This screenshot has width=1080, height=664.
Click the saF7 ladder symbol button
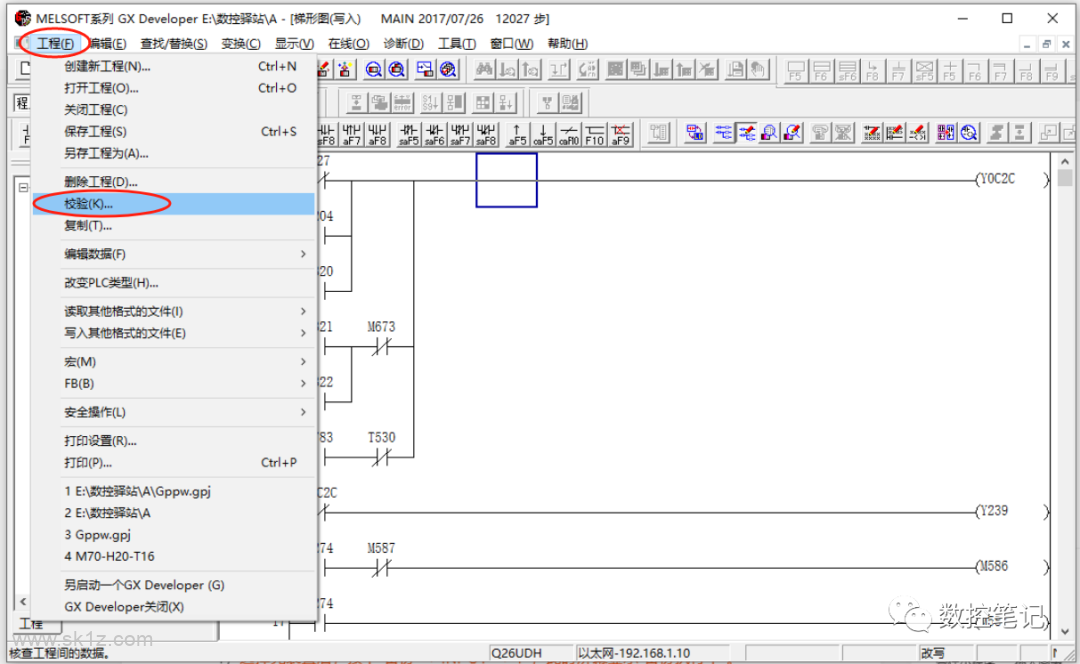[460, 134]
